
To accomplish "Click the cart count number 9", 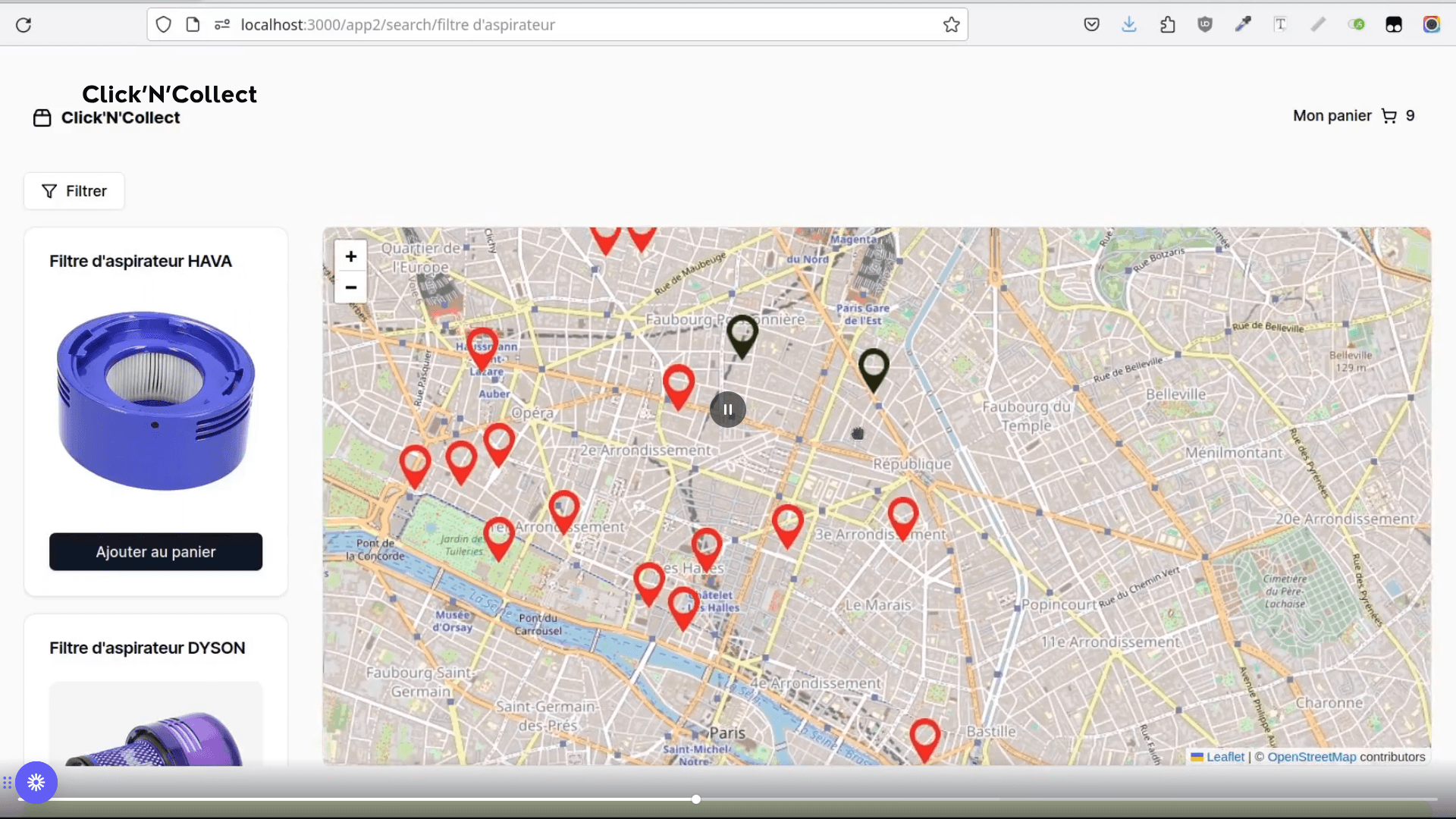I will pos(1410,116).
